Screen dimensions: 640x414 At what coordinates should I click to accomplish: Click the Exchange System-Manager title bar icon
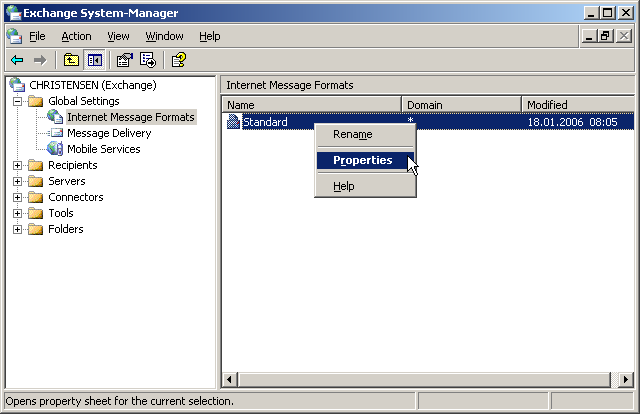click(13, 13)
